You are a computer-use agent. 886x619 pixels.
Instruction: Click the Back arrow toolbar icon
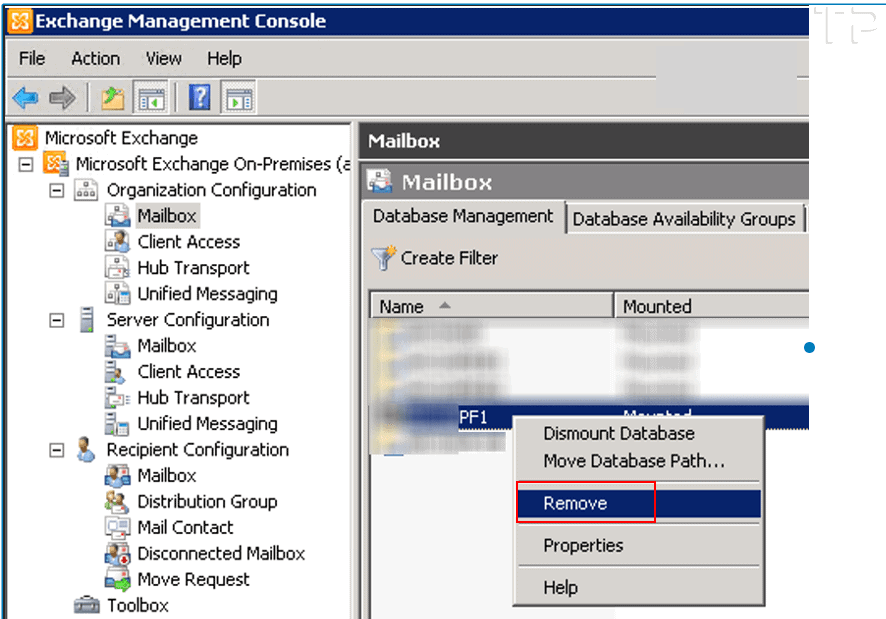(x=25, y=98)
